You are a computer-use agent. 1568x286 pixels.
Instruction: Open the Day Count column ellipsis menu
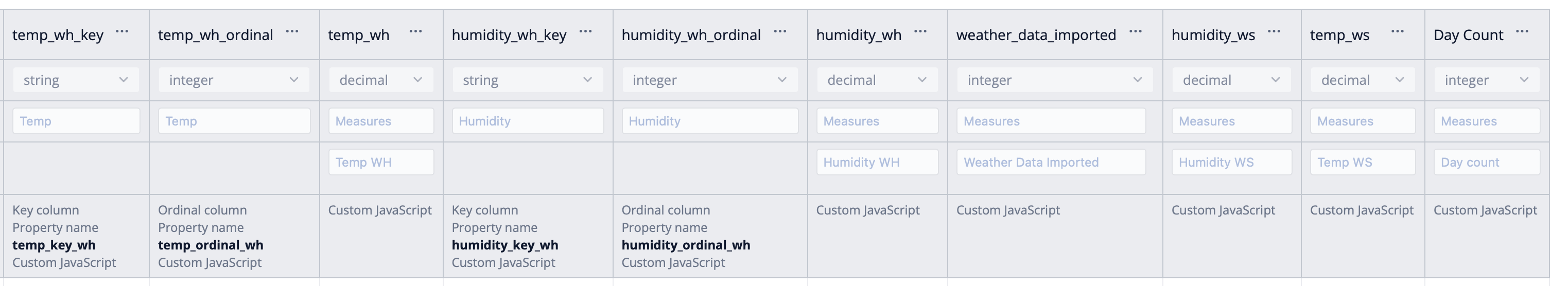click(x=1522, y=32)
